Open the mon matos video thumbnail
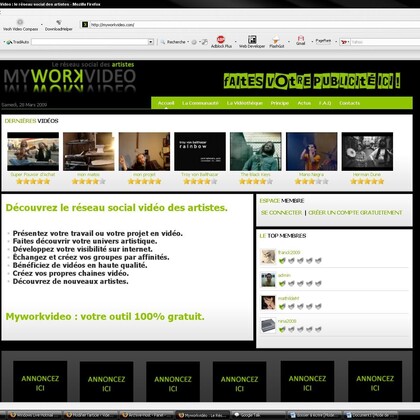 89,151
